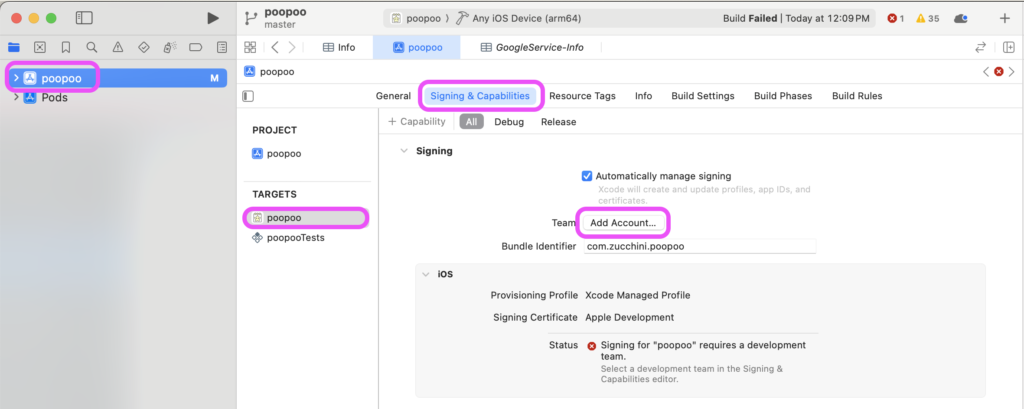Screen dimensions: 1024x409
Task: Toggle the navigator sidebar panel
Action: [84, 18]
